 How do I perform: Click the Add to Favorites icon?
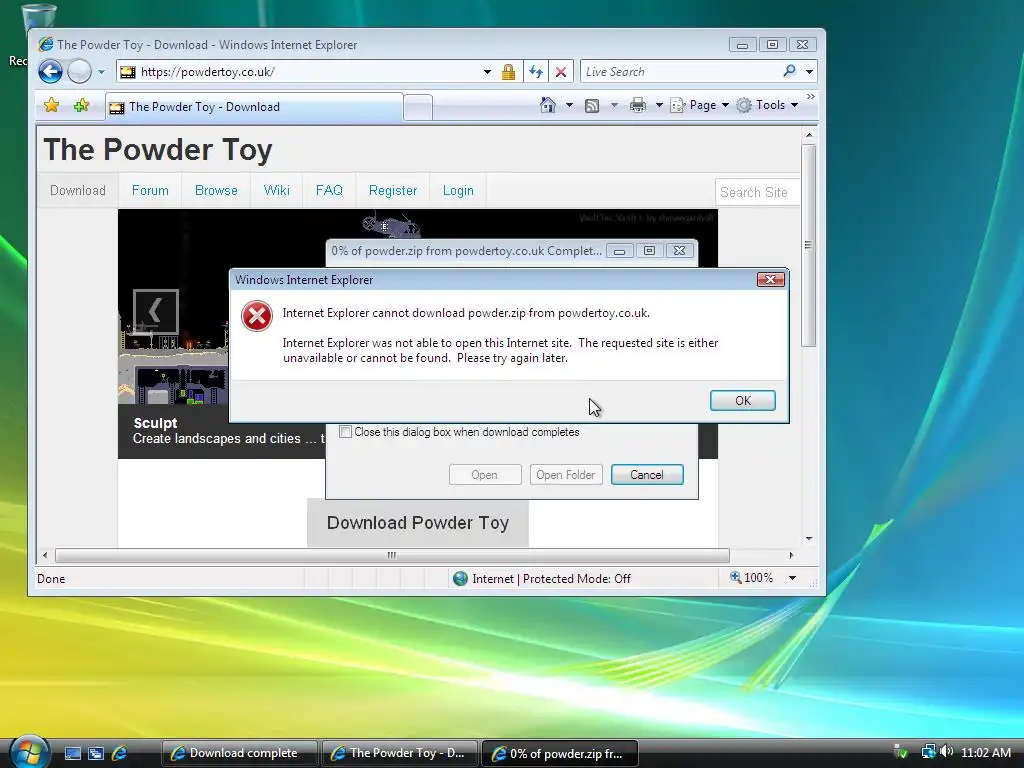[81, 105]
